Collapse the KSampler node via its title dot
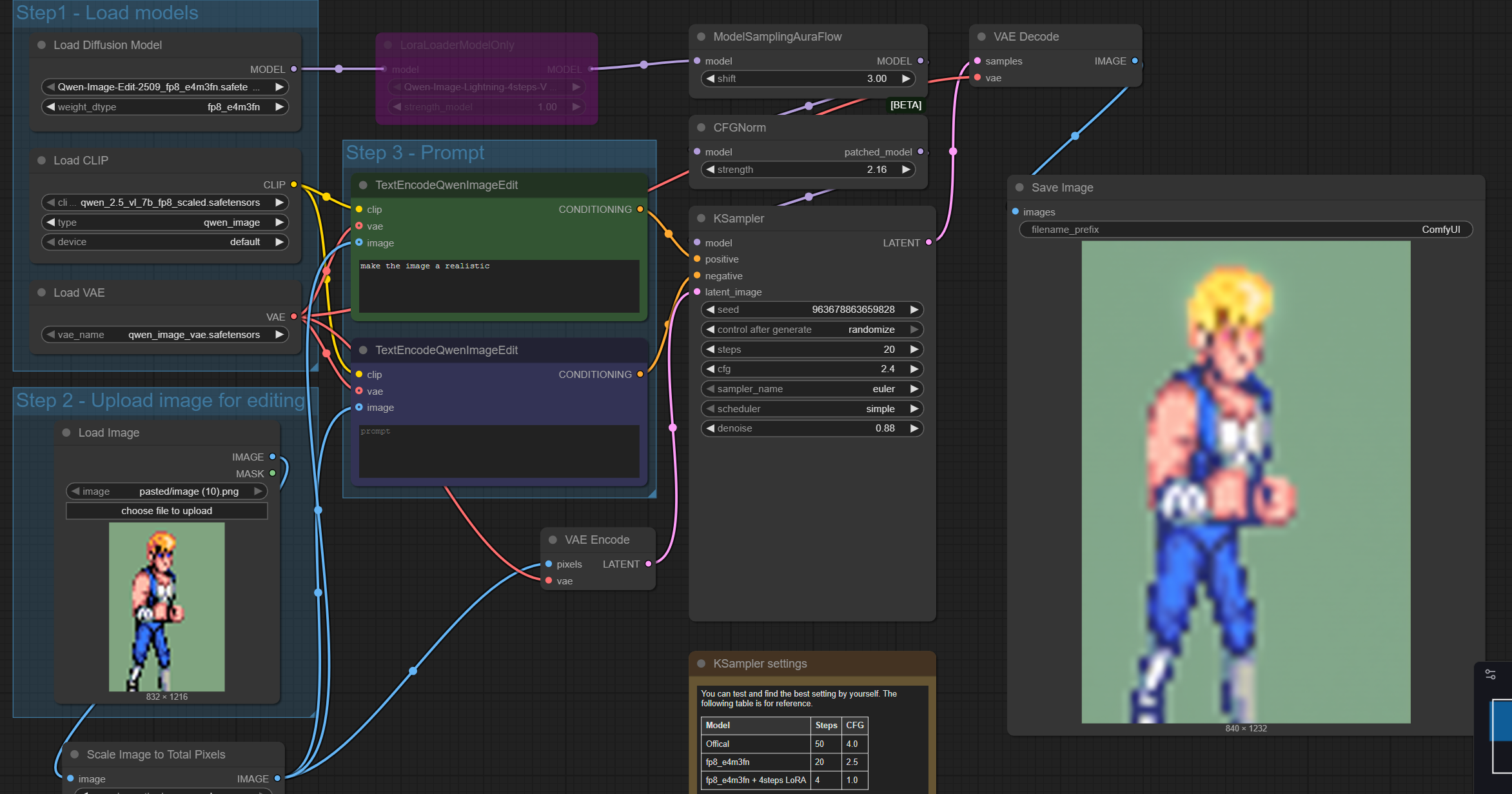Viewport: 1512px width, 794px height. (701, 219)
